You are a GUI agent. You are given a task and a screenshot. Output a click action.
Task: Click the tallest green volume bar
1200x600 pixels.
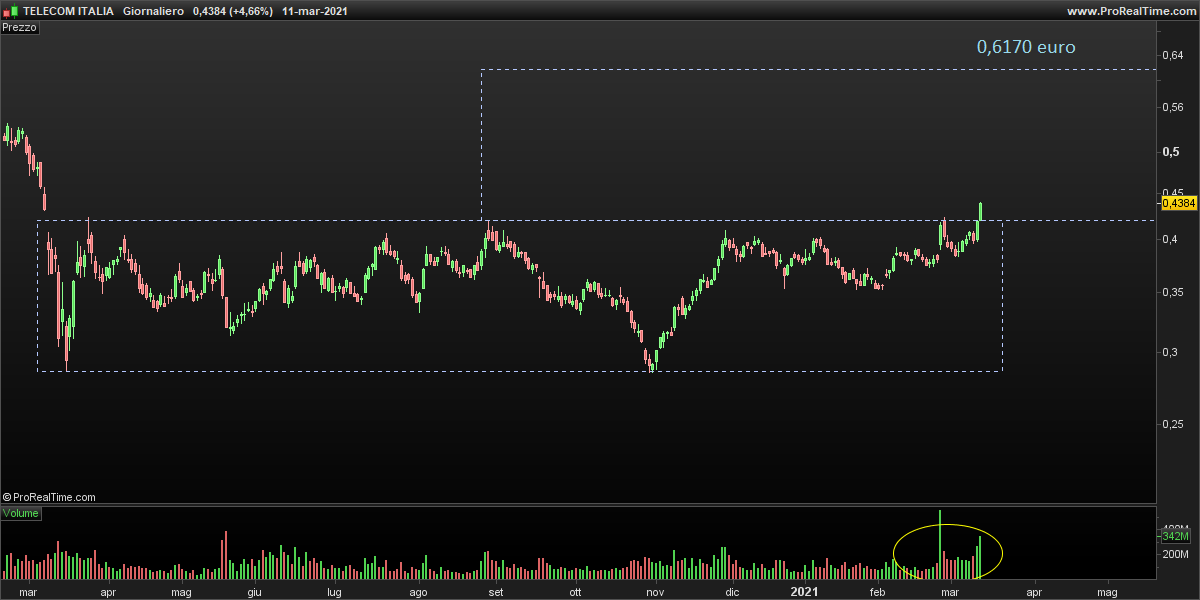pos(940,545)
